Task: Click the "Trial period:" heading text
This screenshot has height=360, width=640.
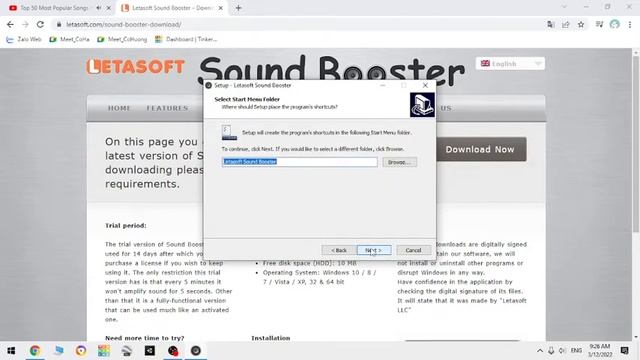Action: (126, 225)
